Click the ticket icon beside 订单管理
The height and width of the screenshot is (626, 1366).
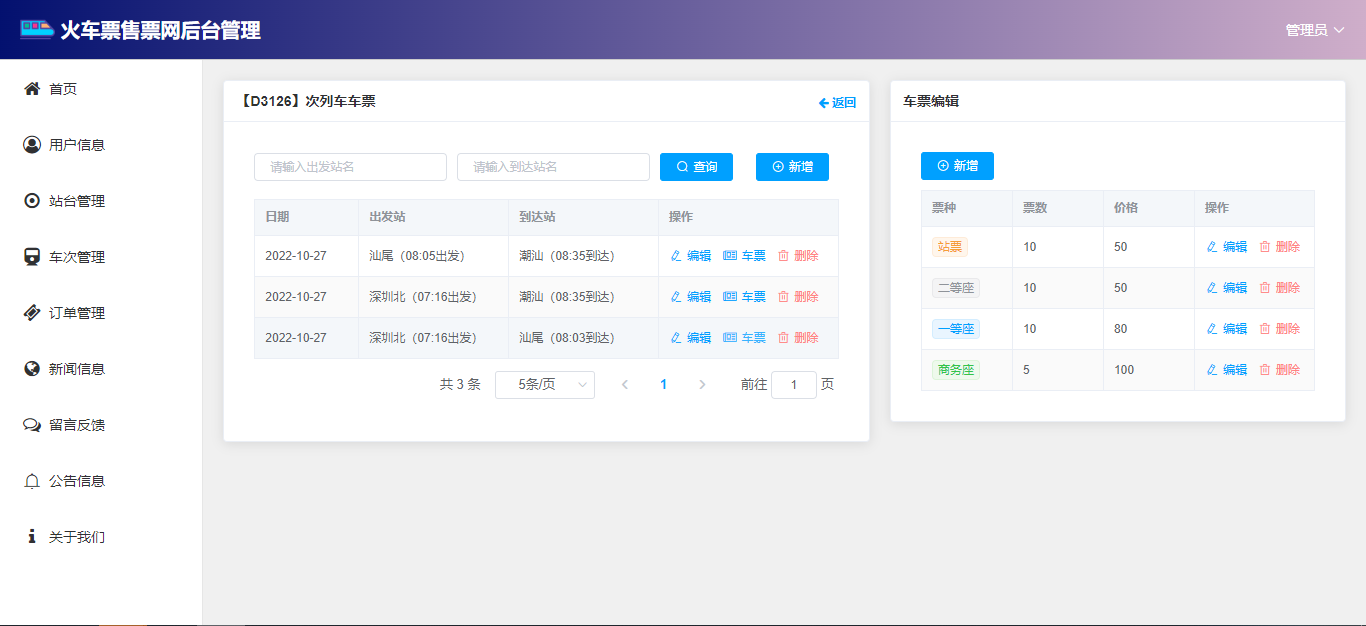[x=32, y=313]
